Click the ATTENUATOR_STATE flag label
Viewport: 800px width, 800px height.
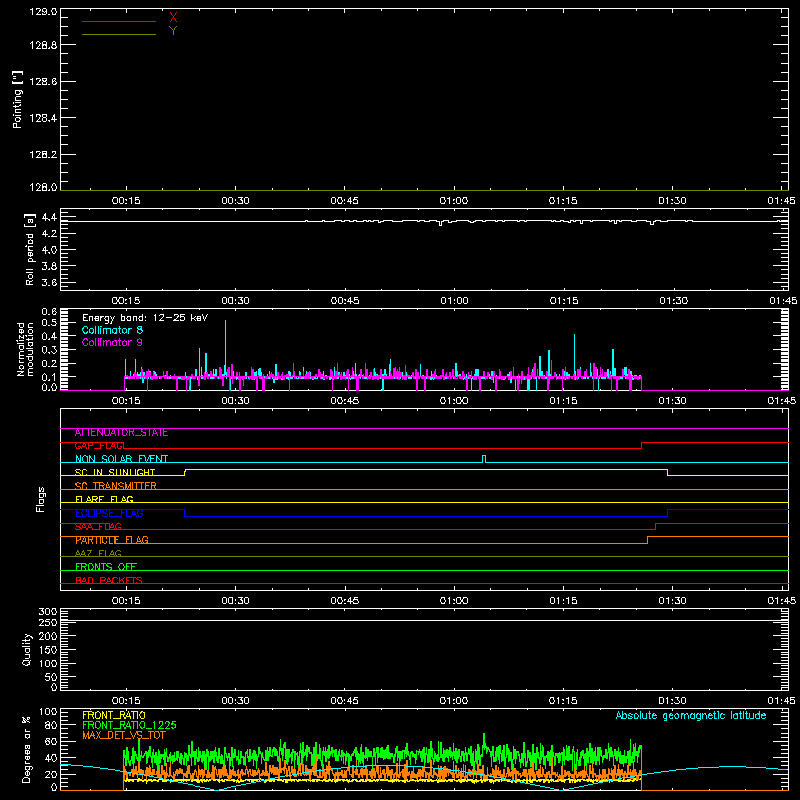[x=121, y=433]
